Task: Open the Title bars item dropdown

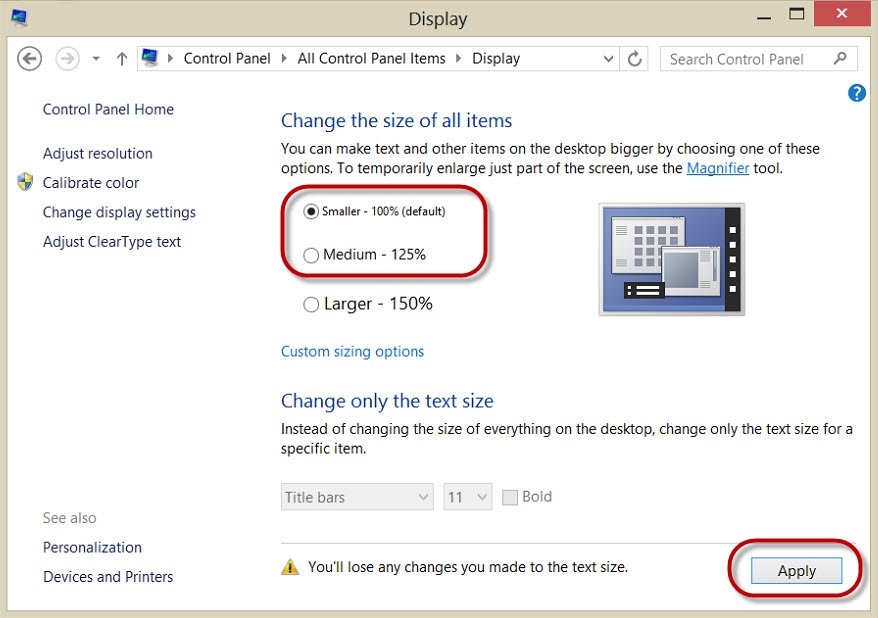Action: point(357,497)
